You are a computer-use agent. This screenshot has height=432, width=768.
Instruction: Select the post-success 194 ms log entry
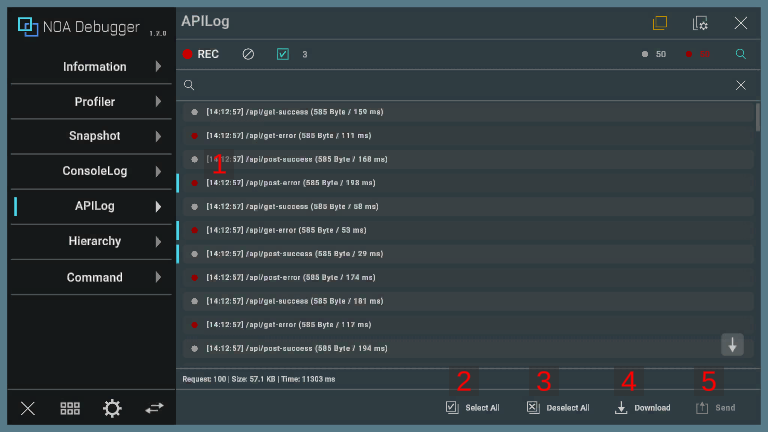pos(468,348)
